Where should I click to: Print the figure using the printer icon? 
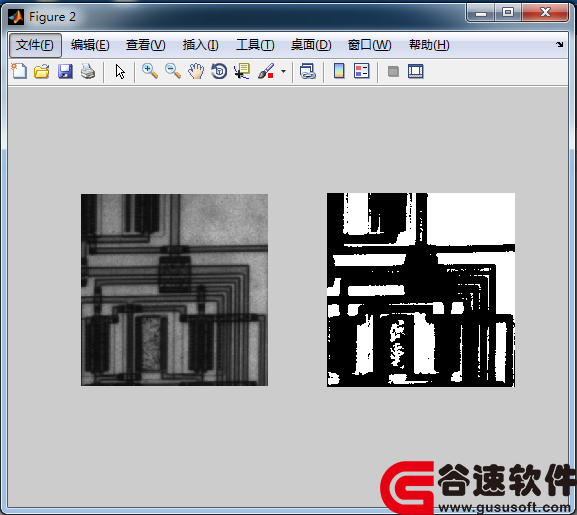pos(88,71)
